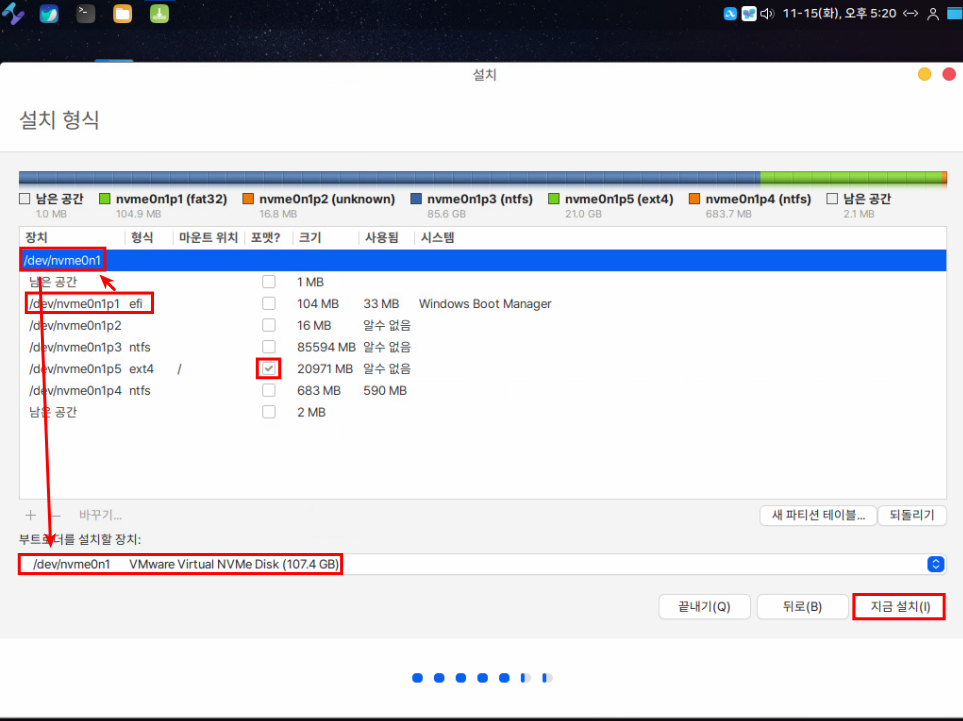This screenshot has height=721, width=963.
Task: Open the bootloader device dropdown
Action: click(x=935, y=564)
